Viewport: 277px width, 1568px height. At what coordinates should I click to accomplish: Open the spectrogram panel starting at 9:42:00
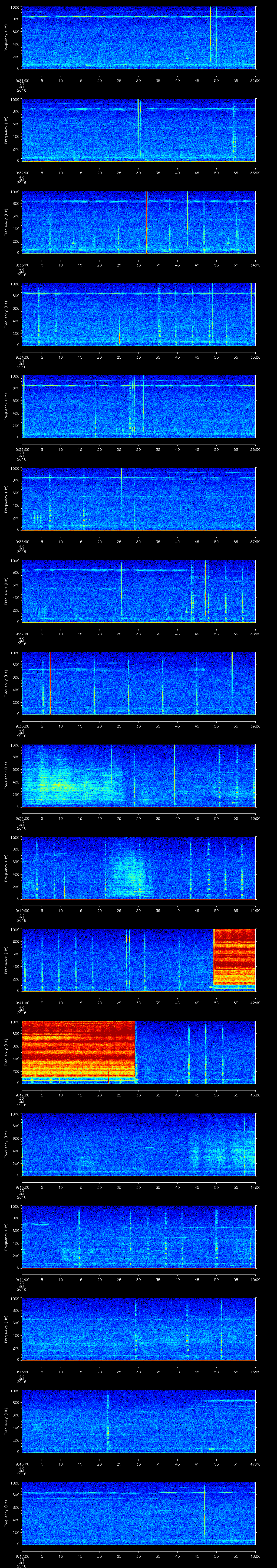(138, 1052)
